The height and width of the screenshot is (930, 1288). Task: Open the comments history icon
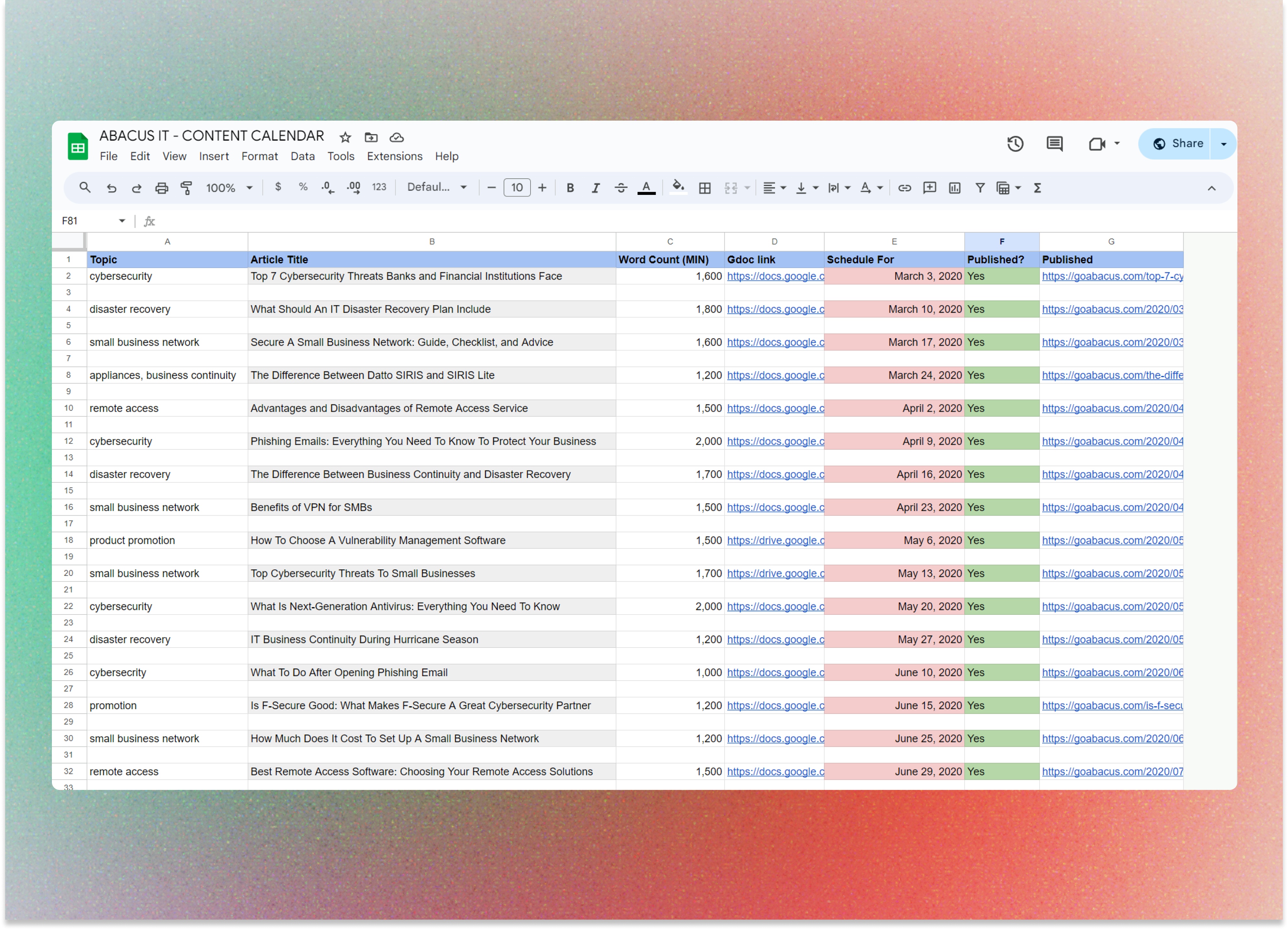click(x=1054, y=144)
